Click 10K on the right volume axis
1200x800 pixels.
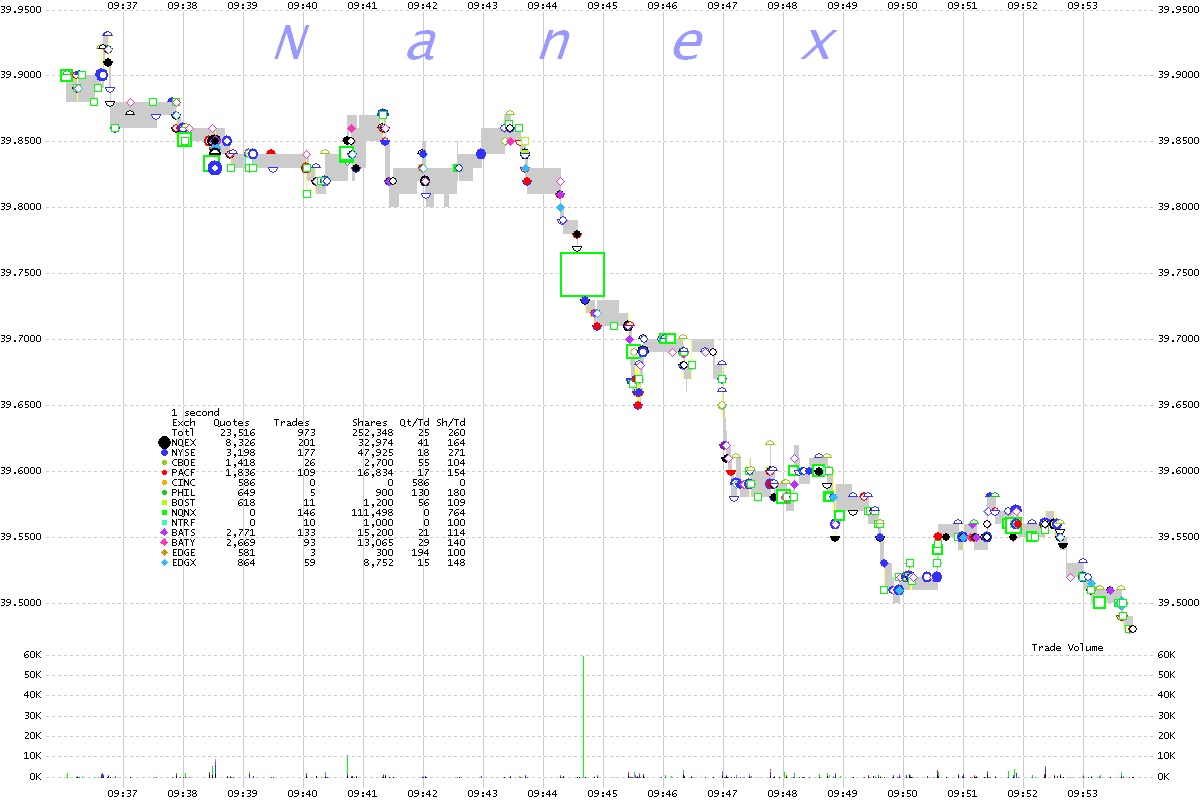1166,756
